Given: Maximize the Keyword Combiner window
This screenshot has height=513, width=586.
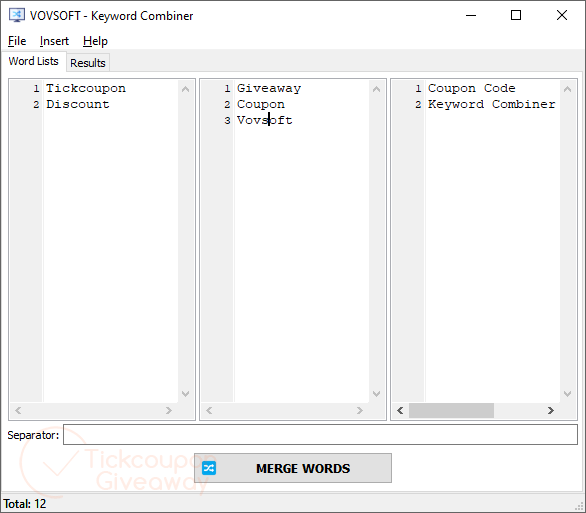Looking at the screenshot, I should click(x=516, y=15).
